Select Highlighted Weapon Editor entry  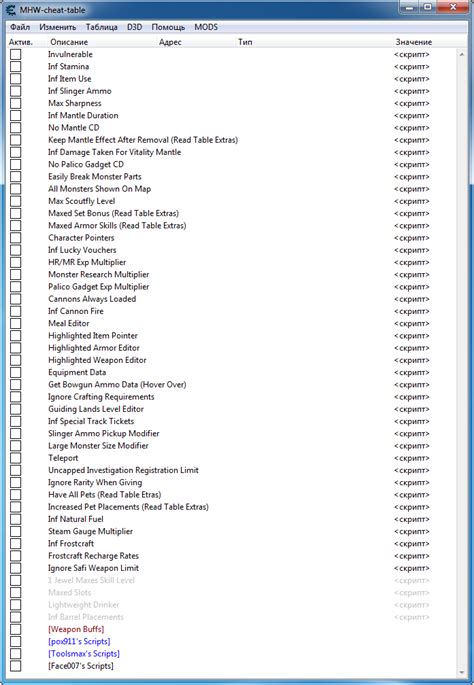97,360
